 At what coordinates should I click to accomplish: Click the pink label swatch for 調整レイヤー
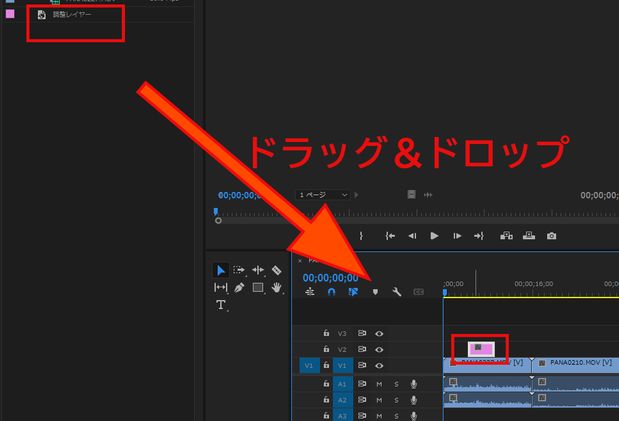(10, 14)
